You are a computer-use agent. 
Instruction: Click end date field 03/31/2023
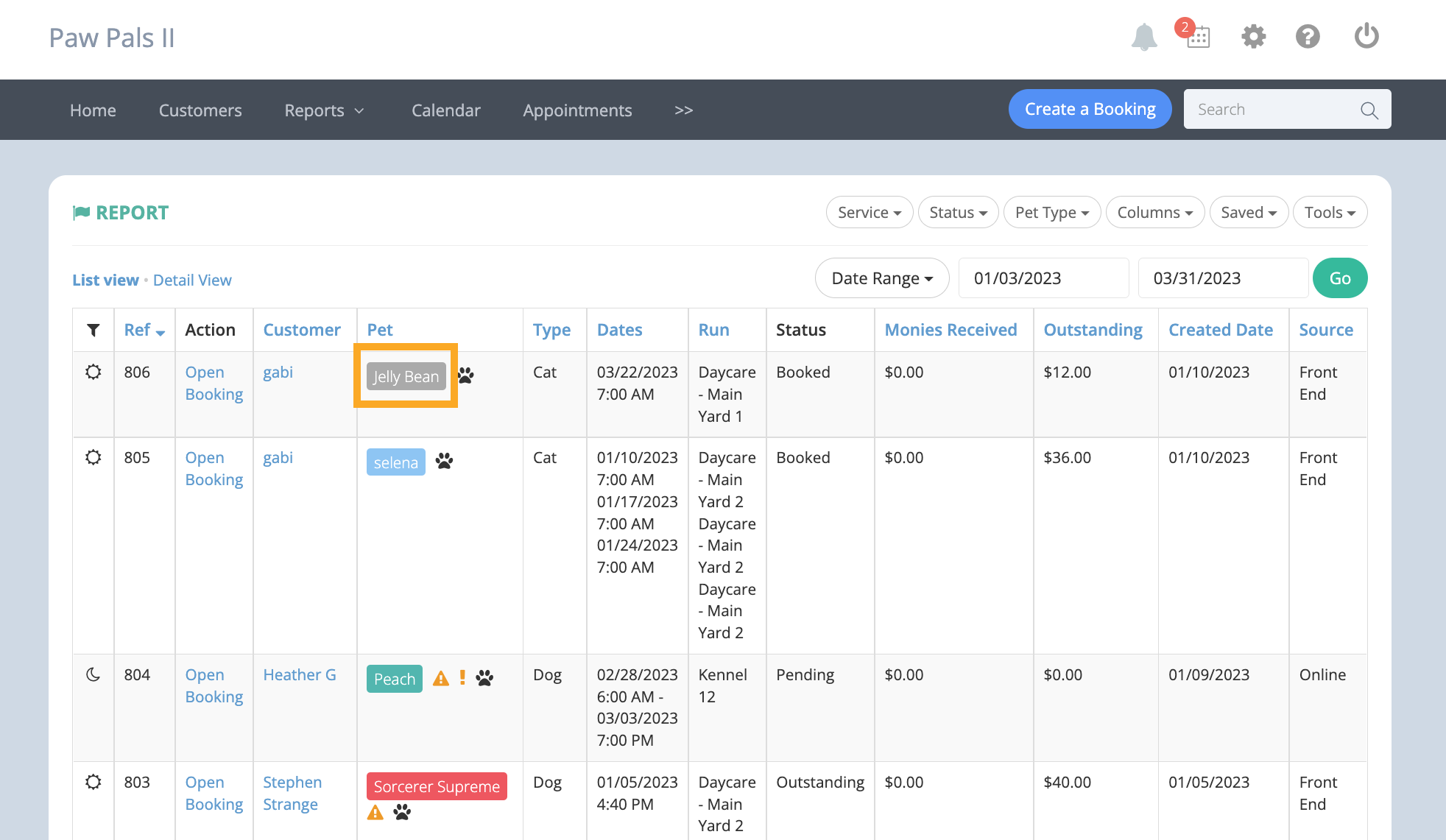1223,278
